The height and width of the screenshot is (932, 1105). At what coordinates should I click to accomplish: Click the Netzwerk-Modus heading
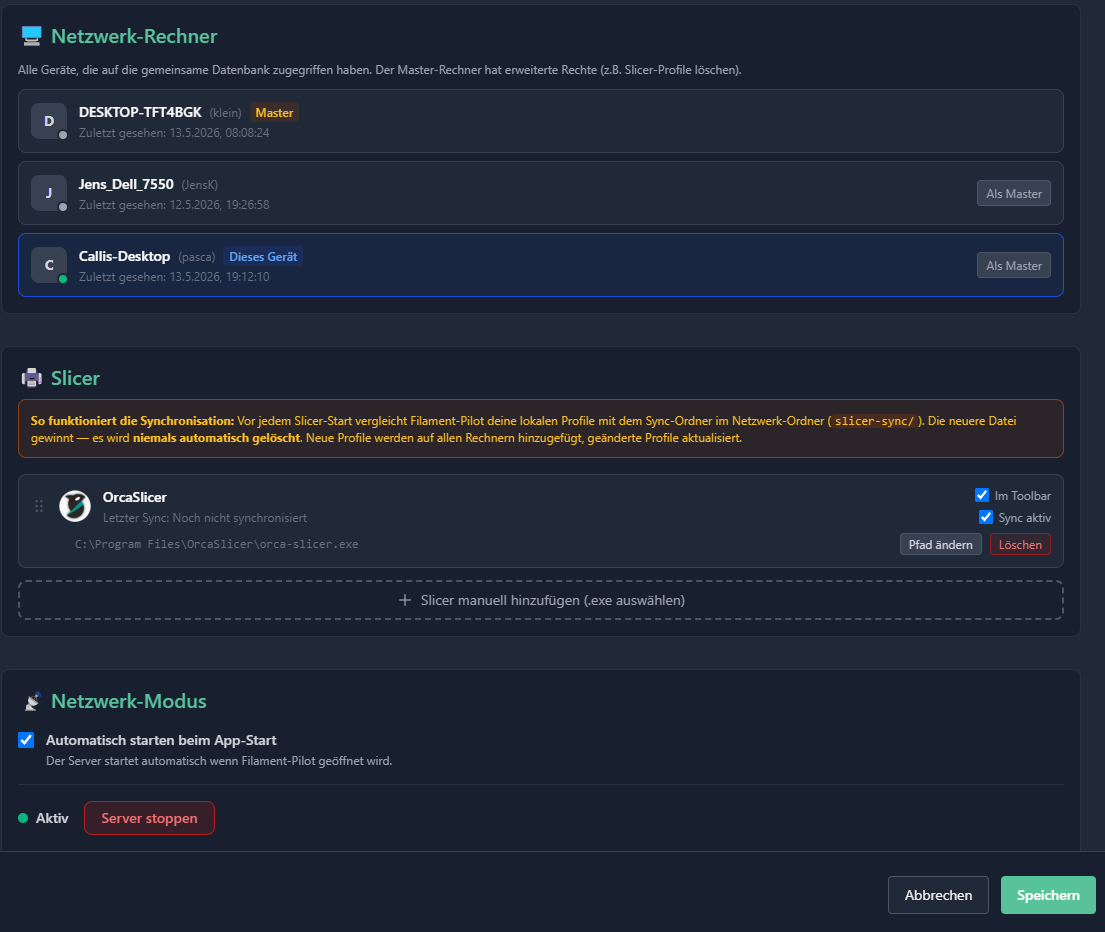(129, 701)
